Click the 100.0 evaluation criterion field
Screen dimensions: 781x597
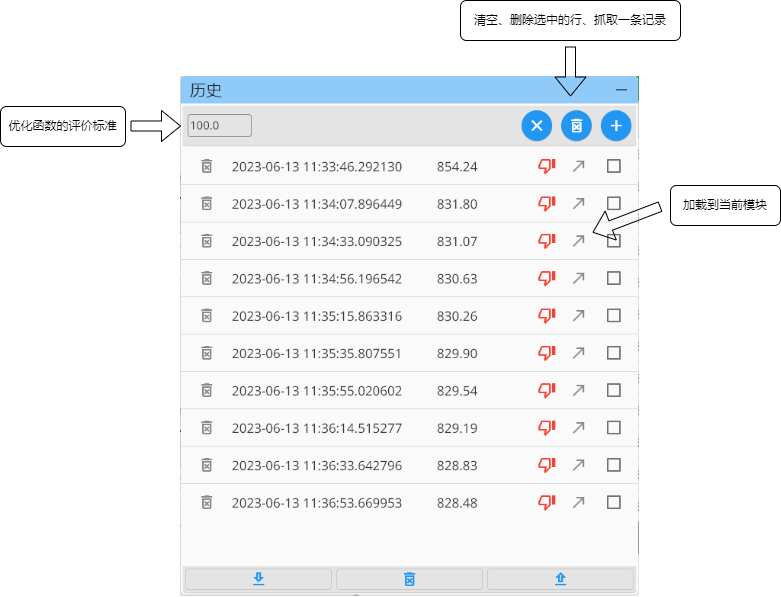[x=219, y=126]
